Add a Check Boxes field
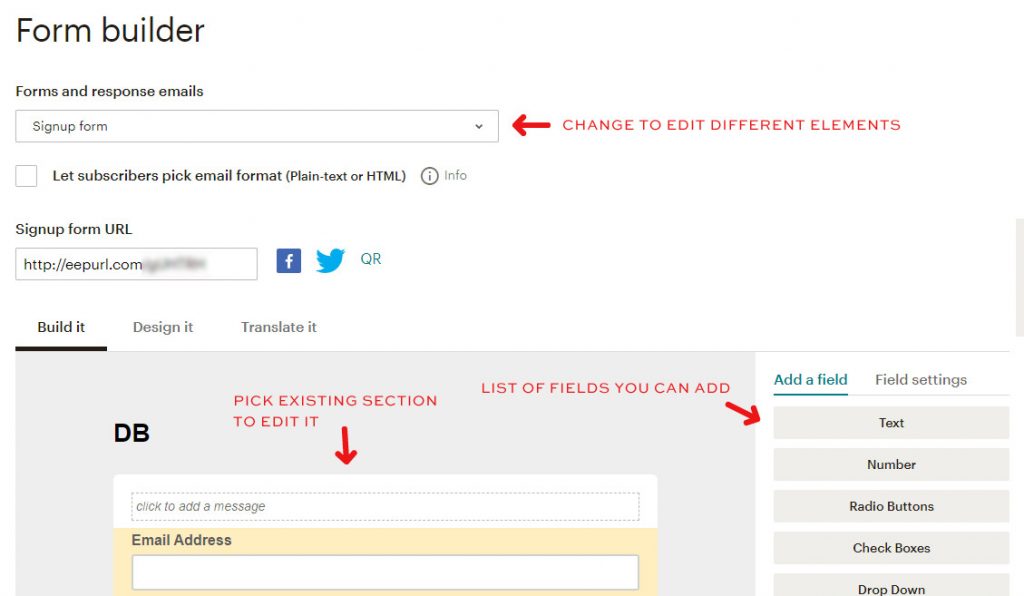 click(891, 549)
